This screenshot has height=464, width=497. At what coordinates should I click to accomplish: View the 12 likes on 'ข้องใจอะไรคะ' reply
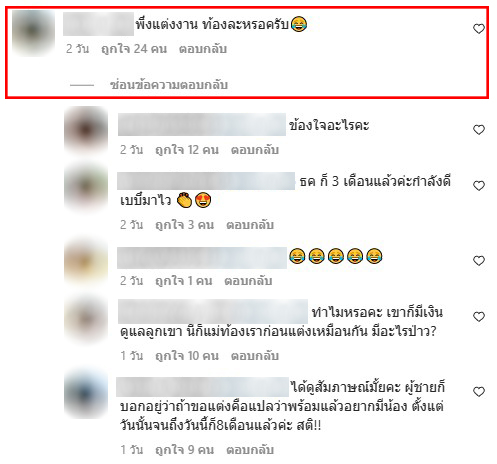pos(187,150)
